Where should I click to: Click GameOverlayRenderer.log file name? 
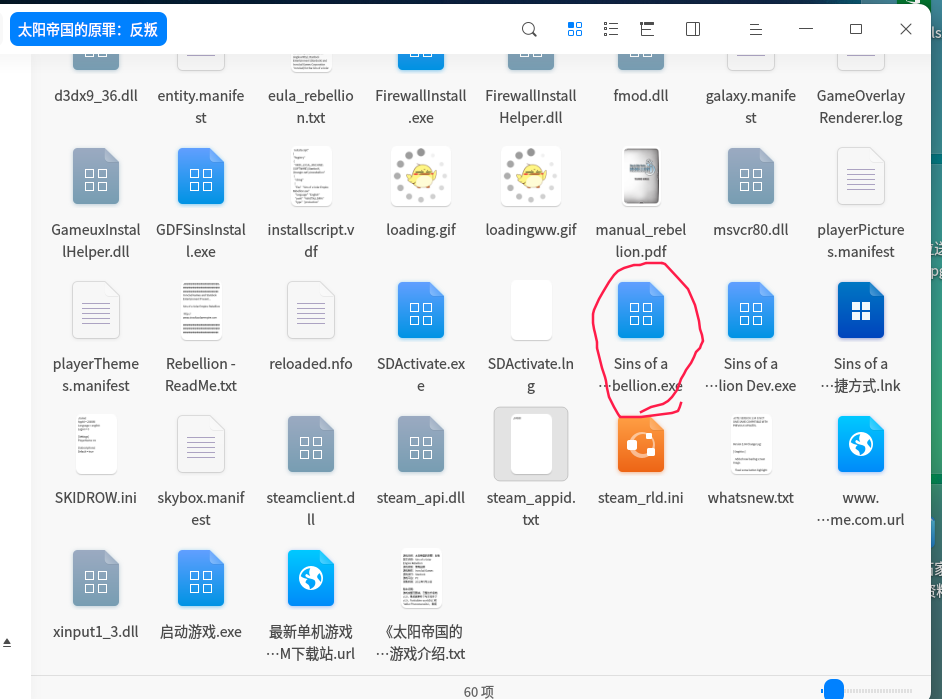860,107
